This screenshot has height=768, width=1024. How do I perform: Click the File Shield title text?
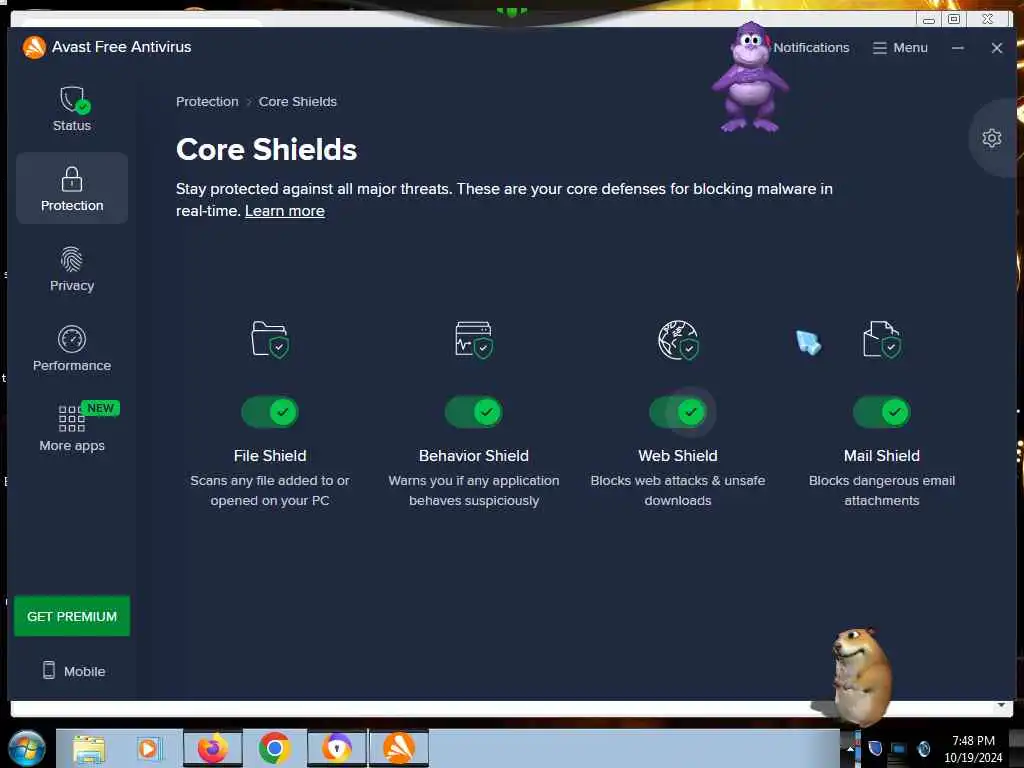270,456
